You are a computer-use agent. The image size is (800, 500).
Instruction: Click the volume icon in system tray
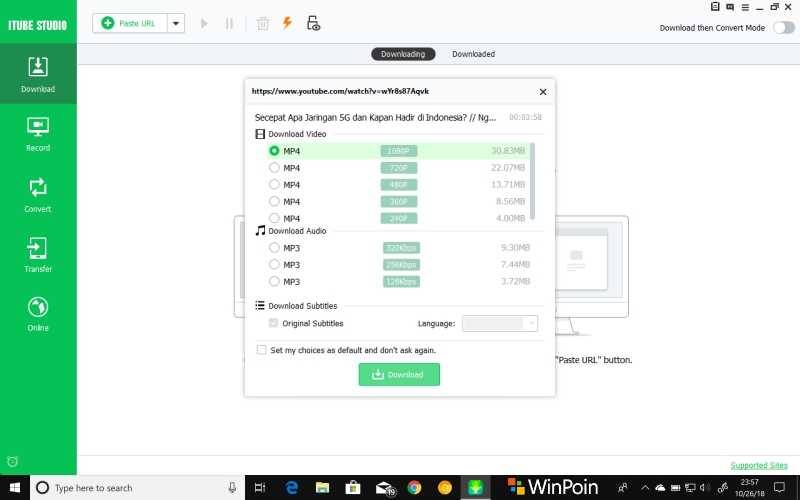tap(706, 488)
